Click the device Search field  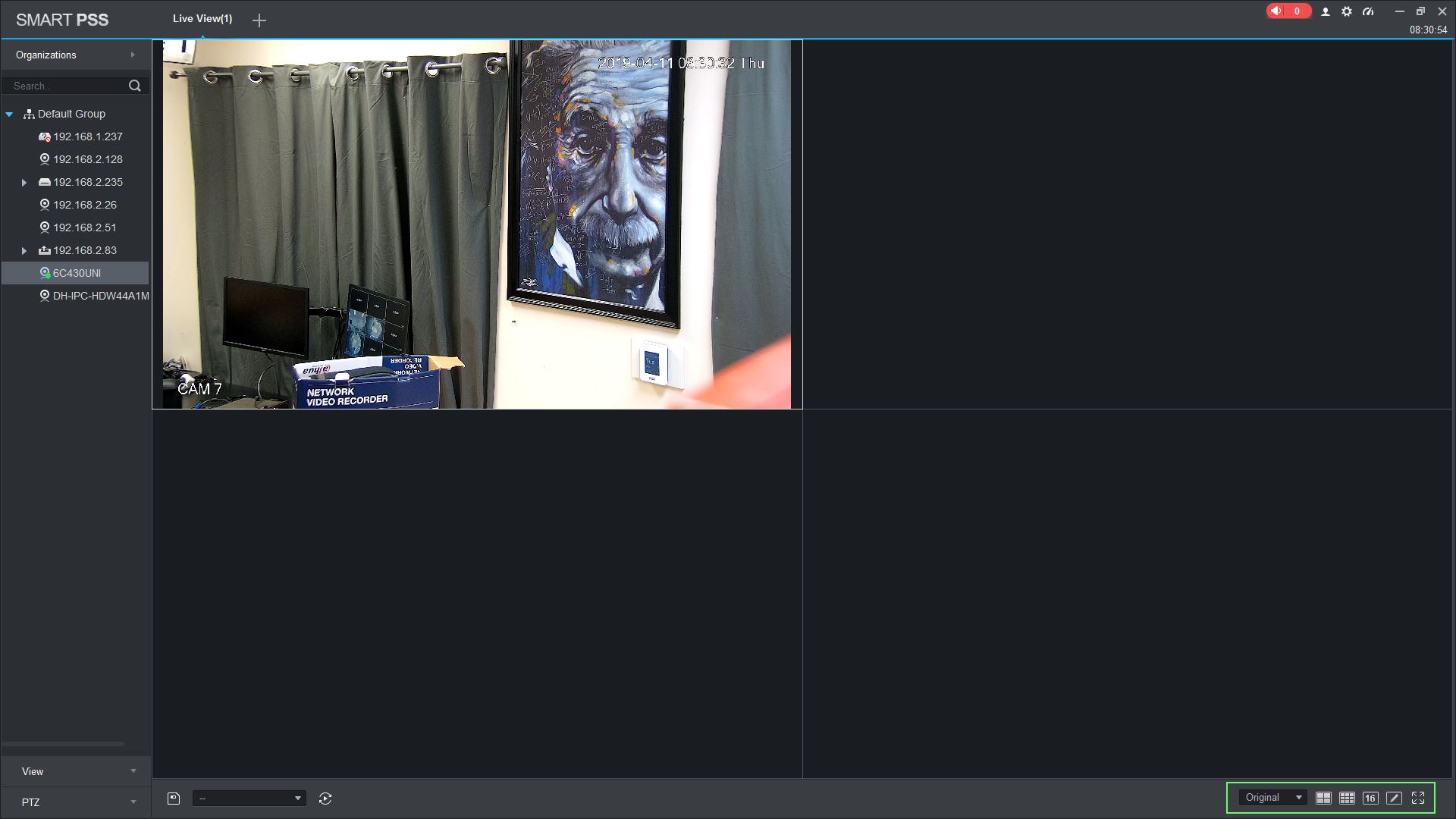point(67,86)
